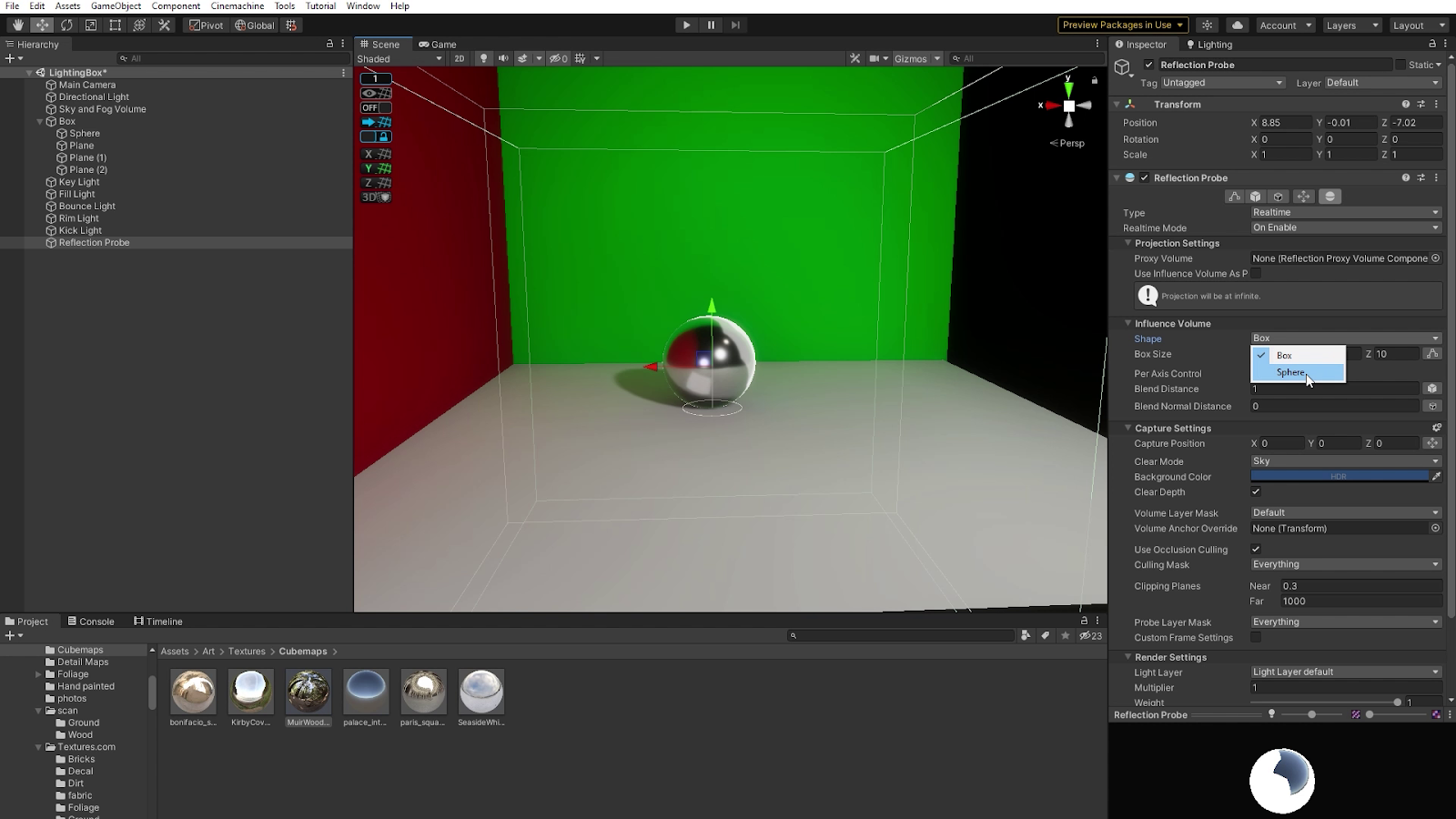Toggle Pivot mode in the main toolbar
The image size is (1456, 819).
pos(206,25)
